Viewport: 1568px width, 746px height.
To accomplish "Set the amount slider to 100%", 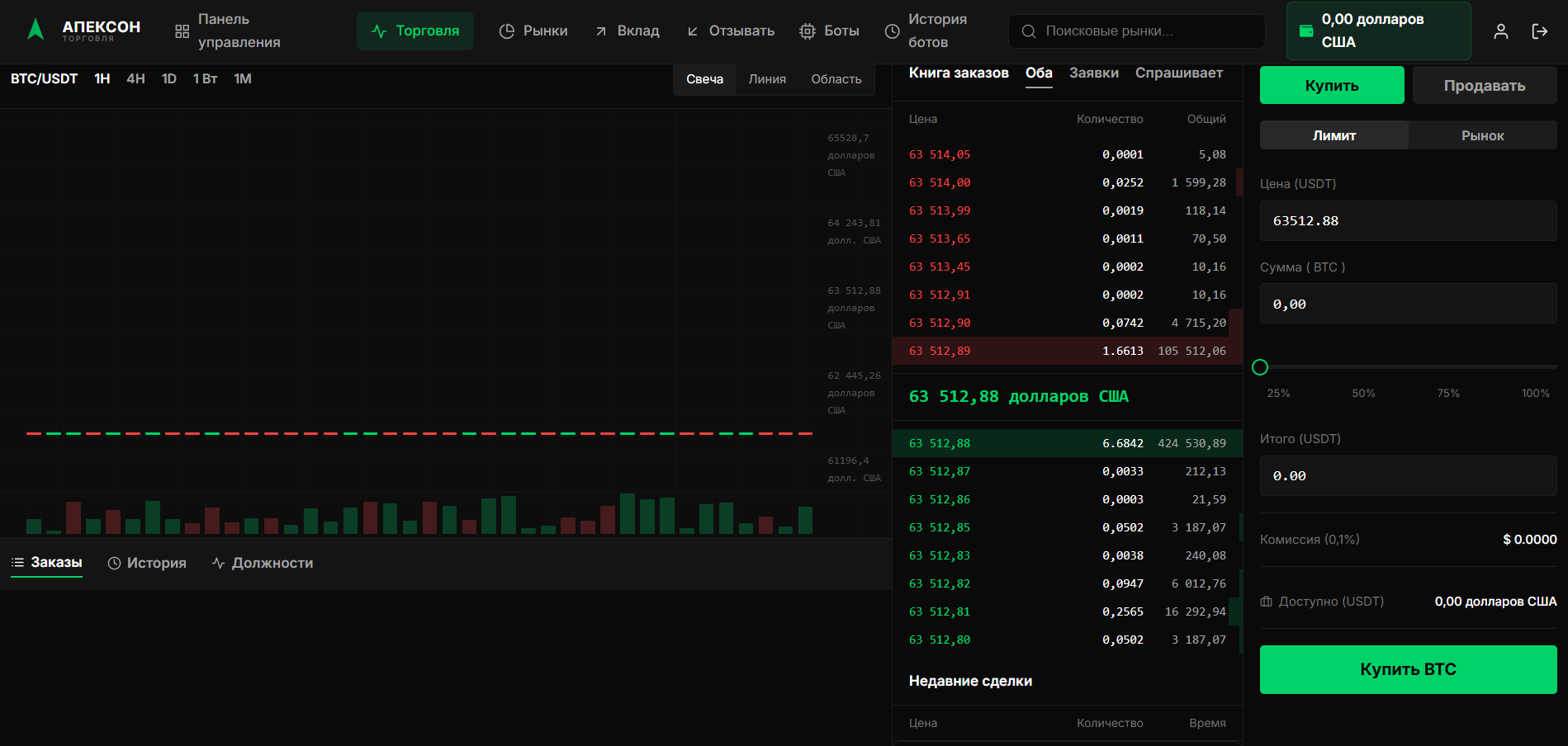I will click(x=1536, y=393).
